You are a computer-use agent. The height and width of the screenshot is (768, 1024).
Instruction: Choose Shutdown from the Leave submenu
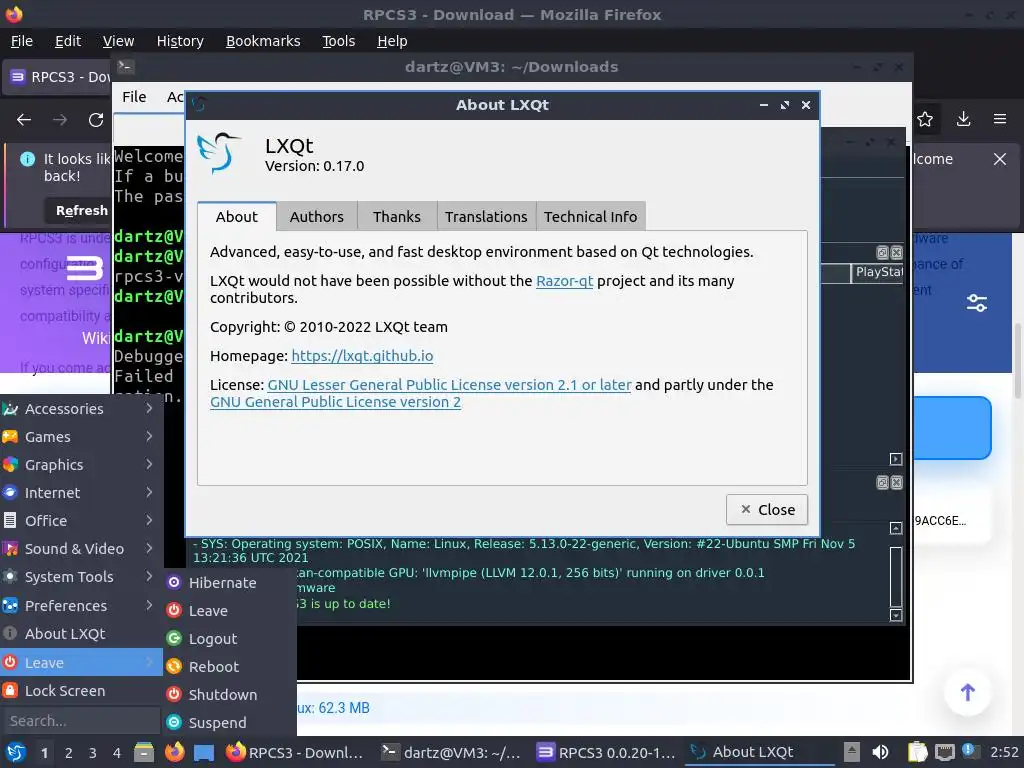coord(230,695)
